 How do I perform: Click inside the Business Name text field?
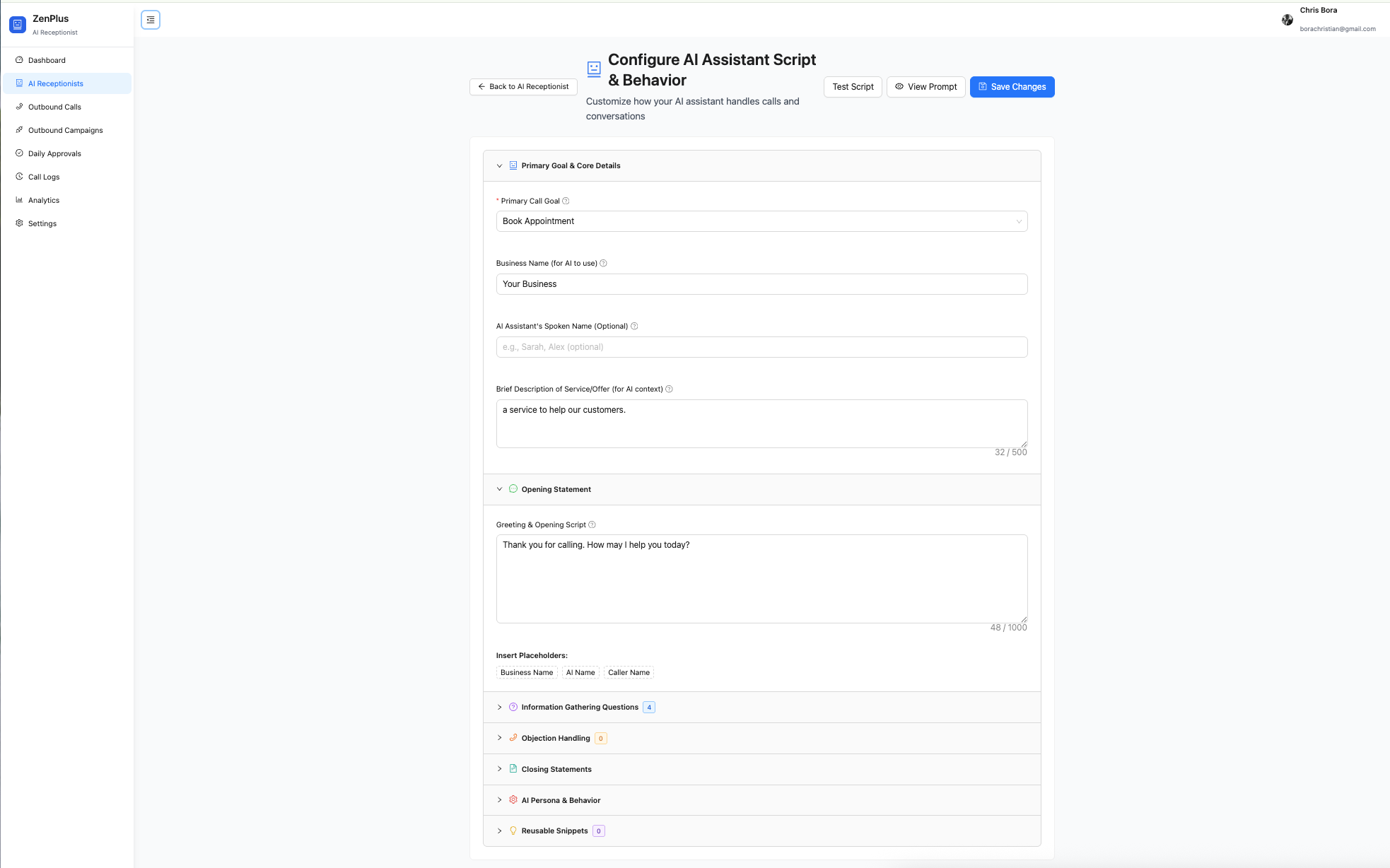pos(761,284)
